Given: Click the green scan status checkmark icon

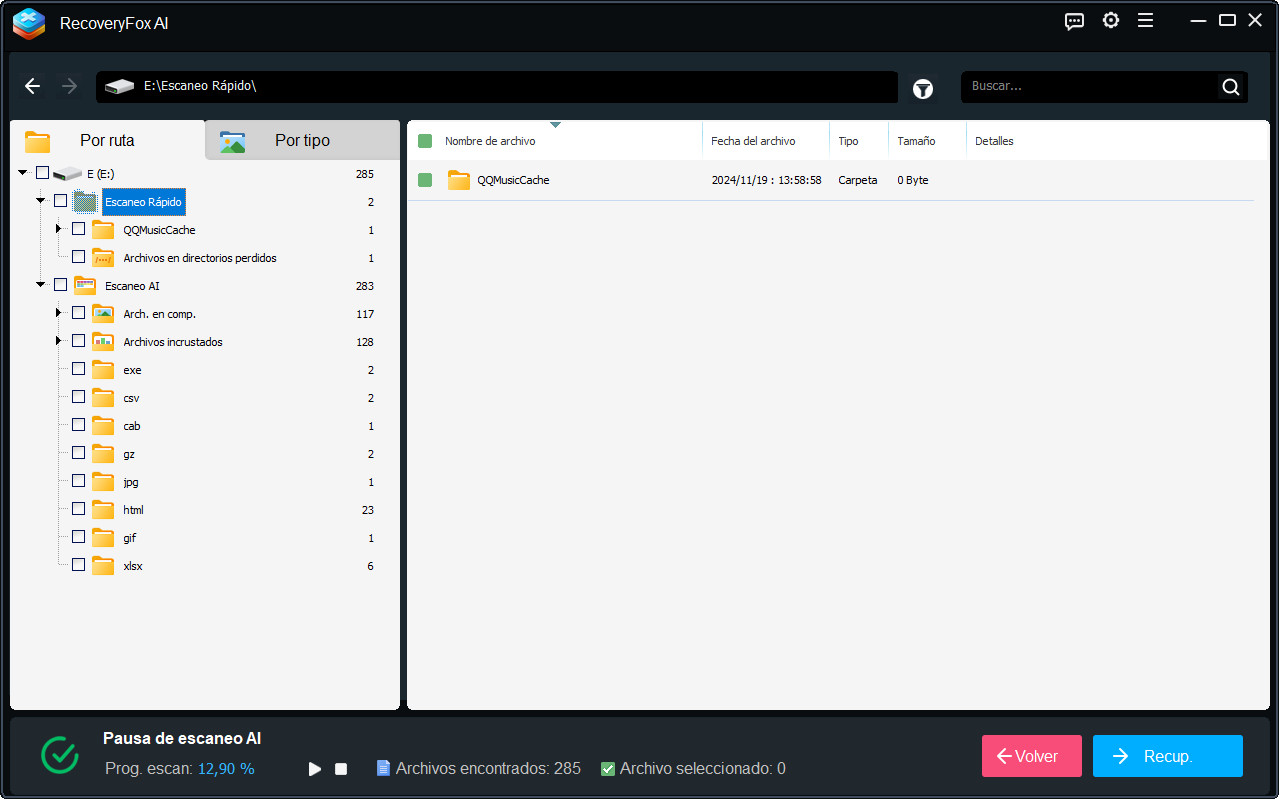Looking at the screenshot, I should 59,756.
